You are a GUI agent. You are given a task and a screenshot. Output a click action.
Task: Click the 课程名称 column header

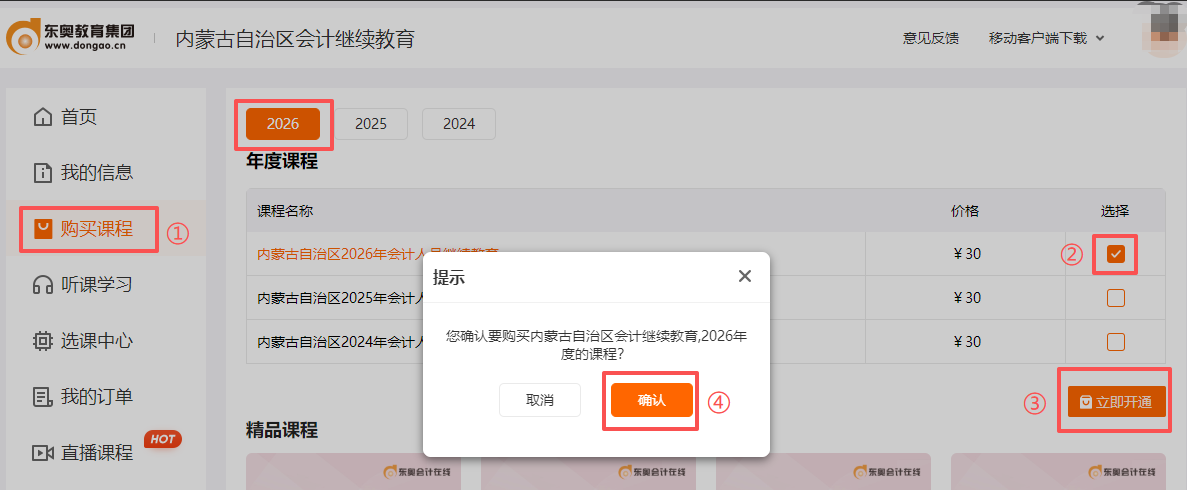[285, 211]
